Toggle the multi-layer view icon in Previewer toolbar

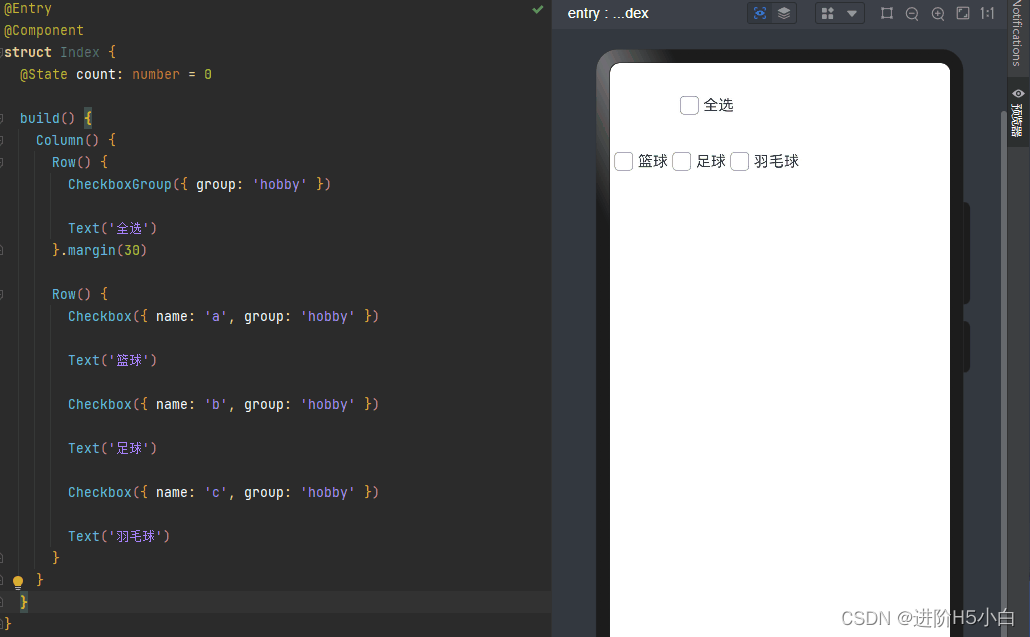[x=784, y=13]
